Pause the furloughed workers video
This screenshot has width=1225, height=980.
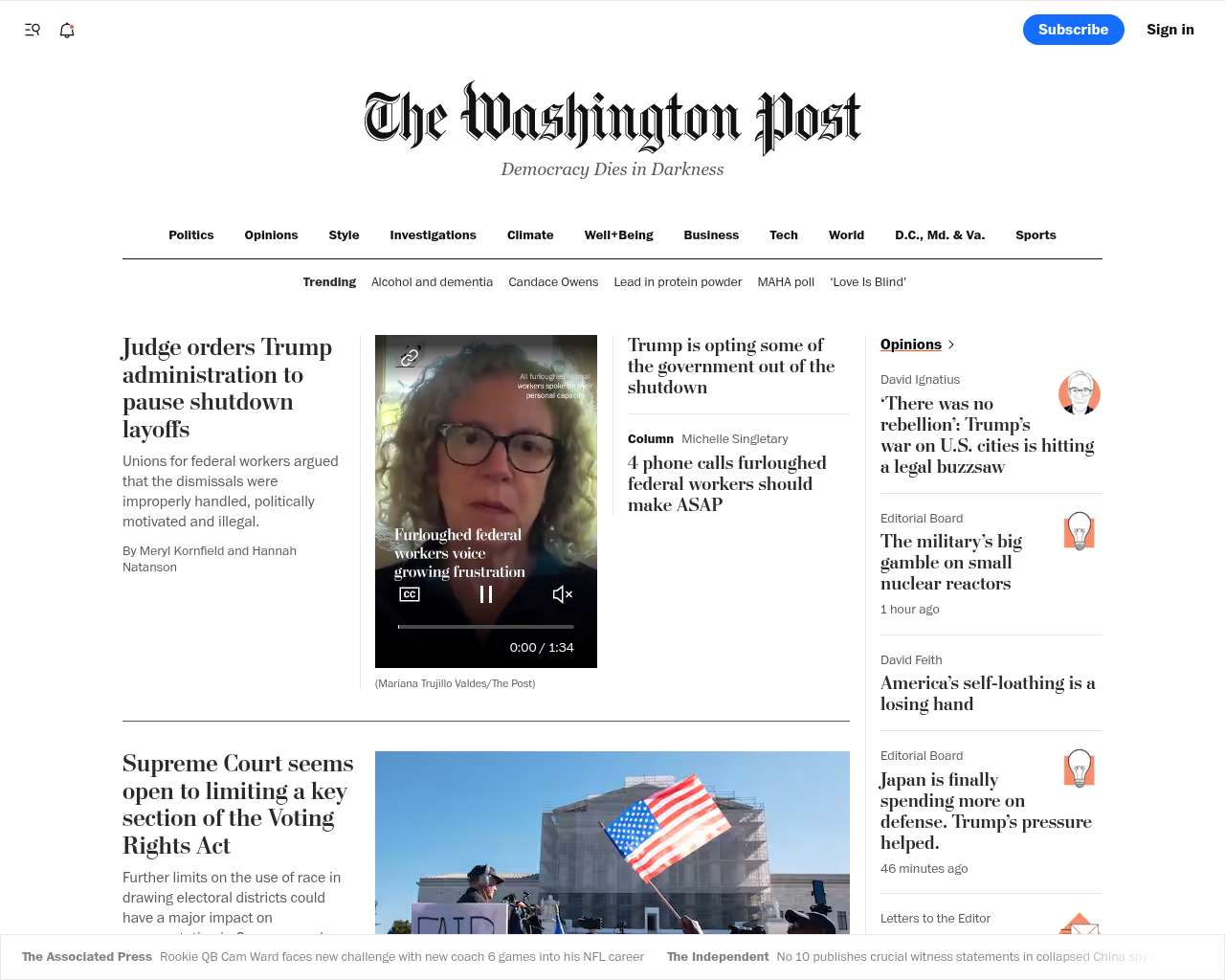(x=486, y=594)
